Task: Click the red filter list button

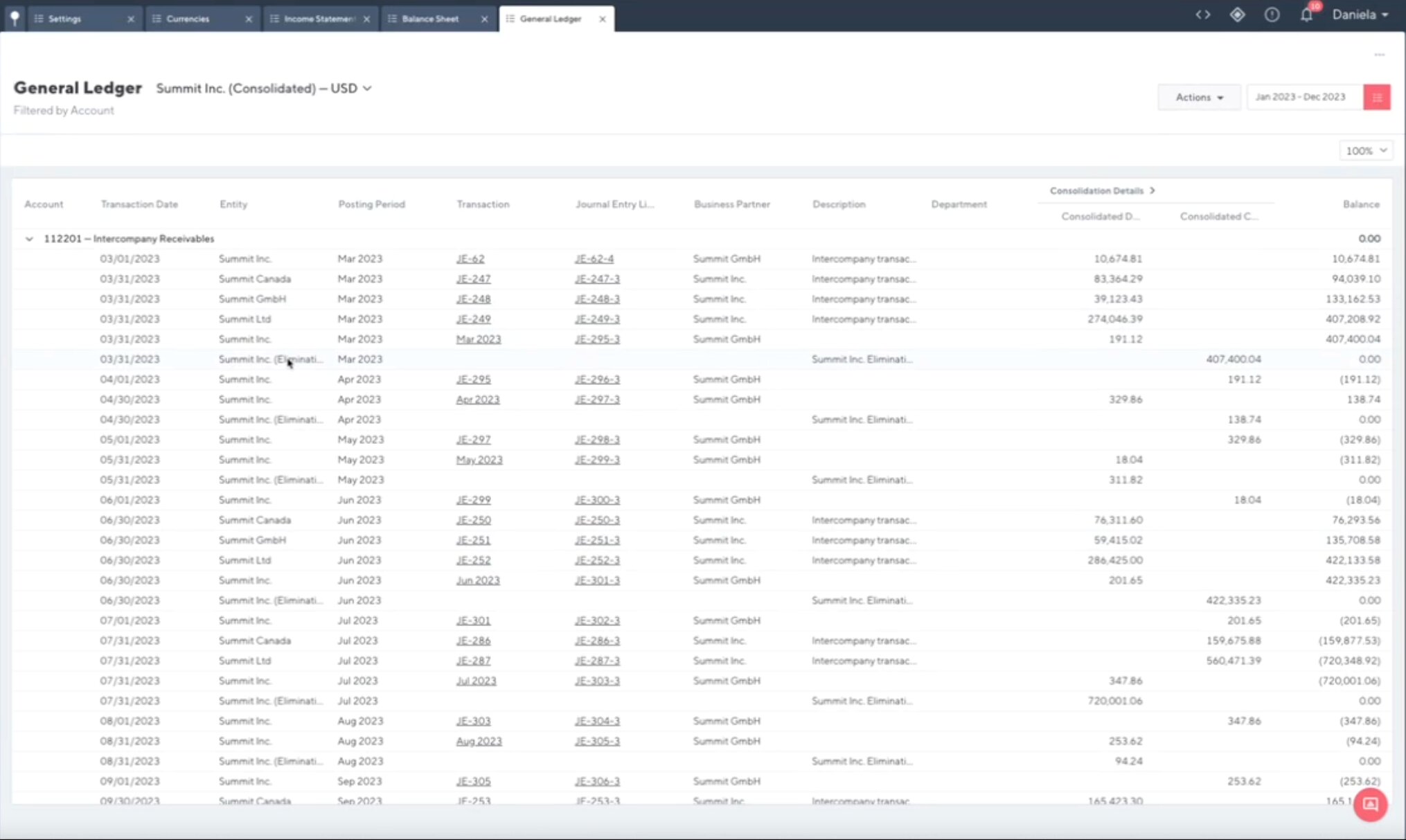Action: pyautogui.click(x=1376, y=97)
